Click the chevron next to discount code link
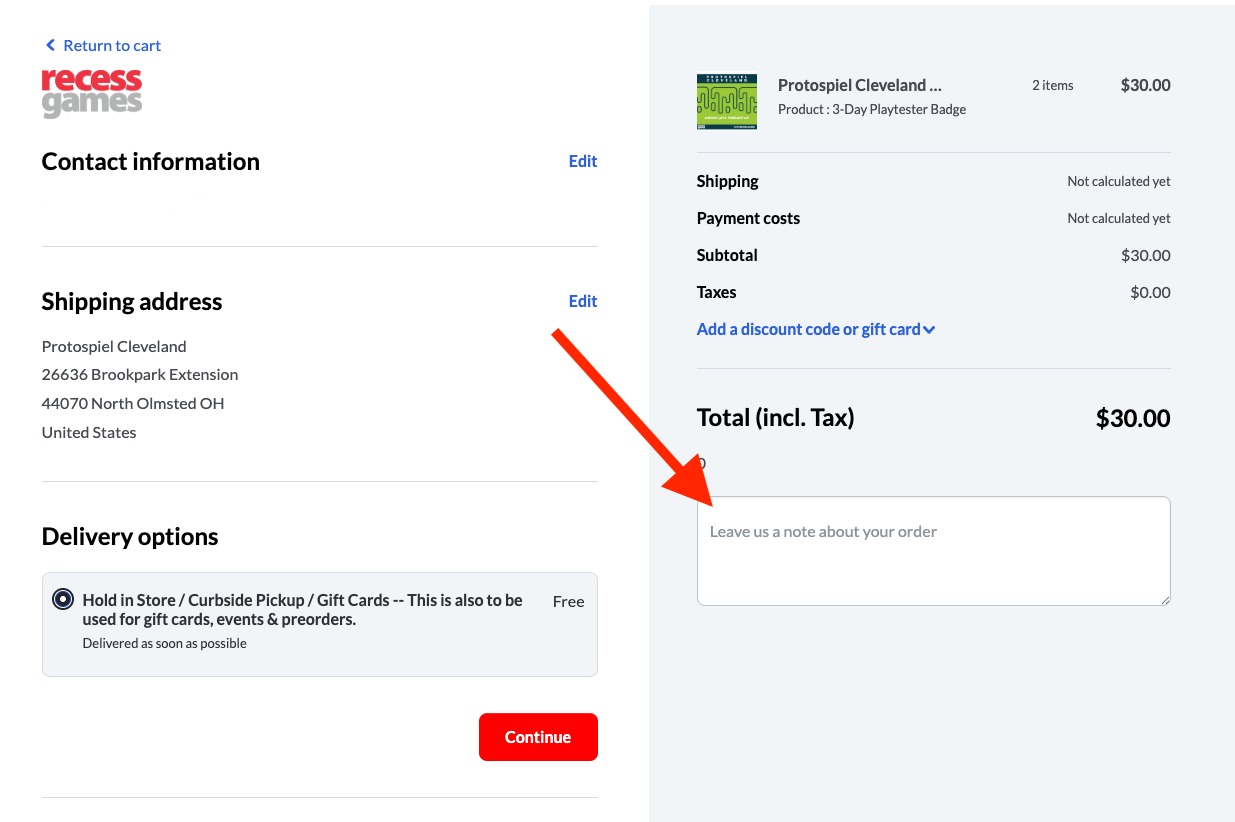The height and width of the screenshot is (822, 1235). point(930,330)
